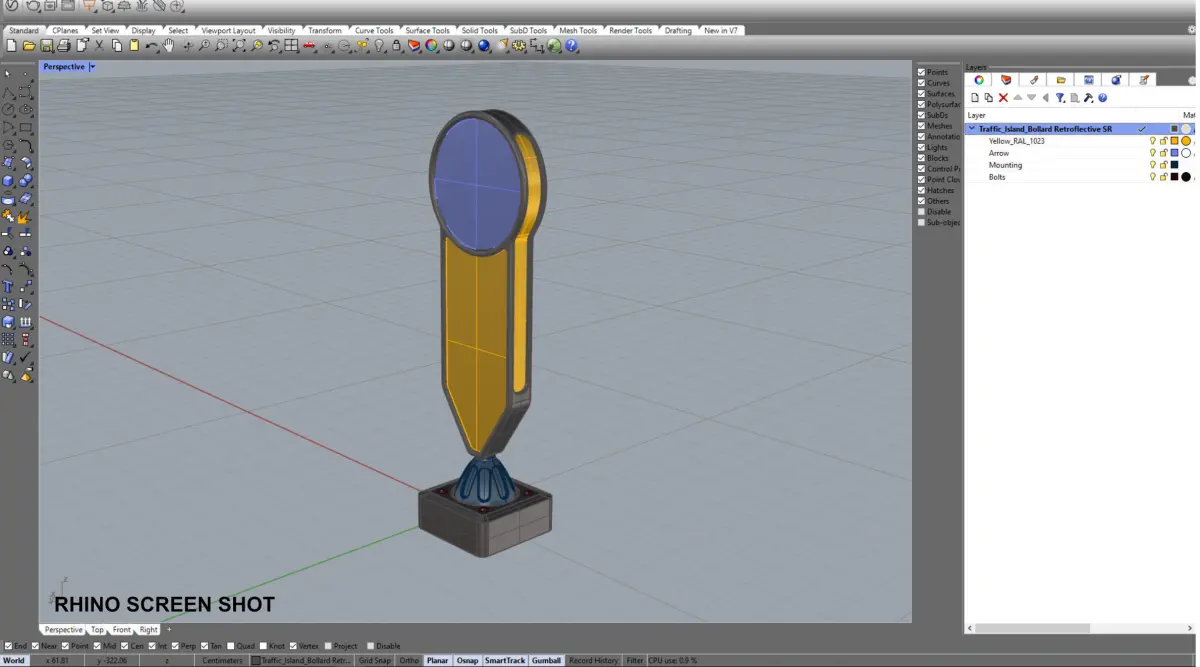Click the Move Layer Up arrow
Screen dimensions: 1200x667
pyautogui.click(x=1018, y=98)
